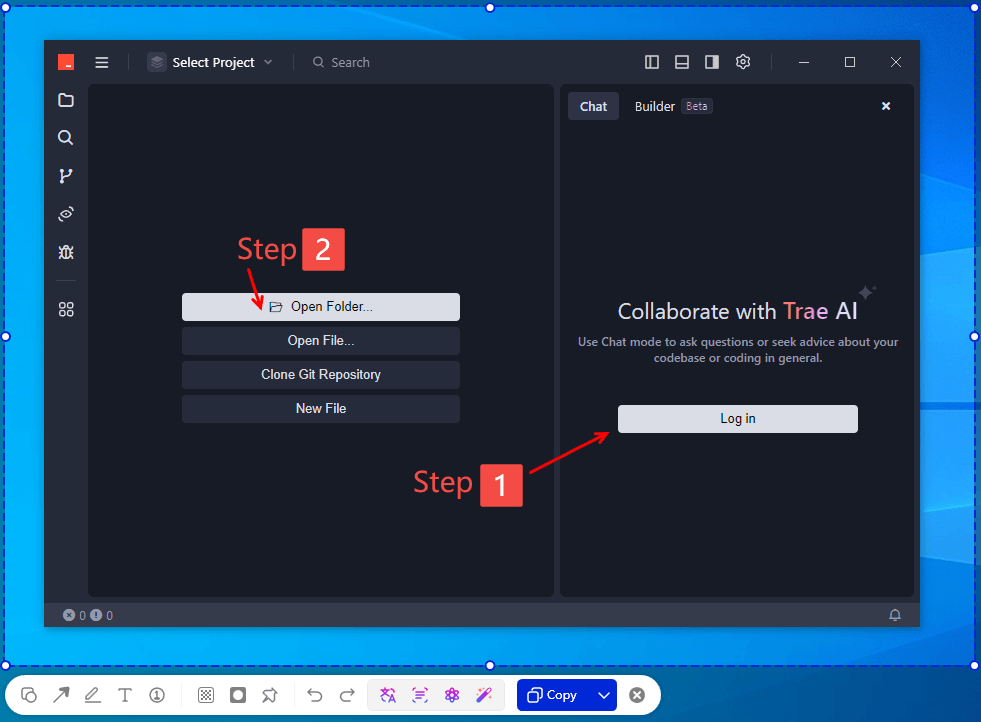Open the Extensions grid icon
The width and height of the screenshot is (981, 722).
coord(66,310)
